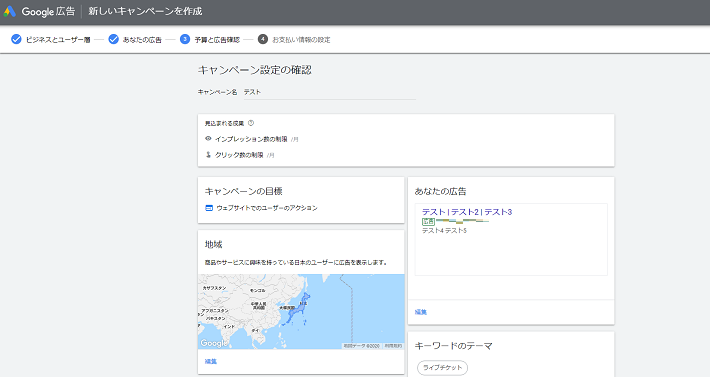Click the キャンペーンの目標 heading
710x377 pixels.
pos(244,191)
